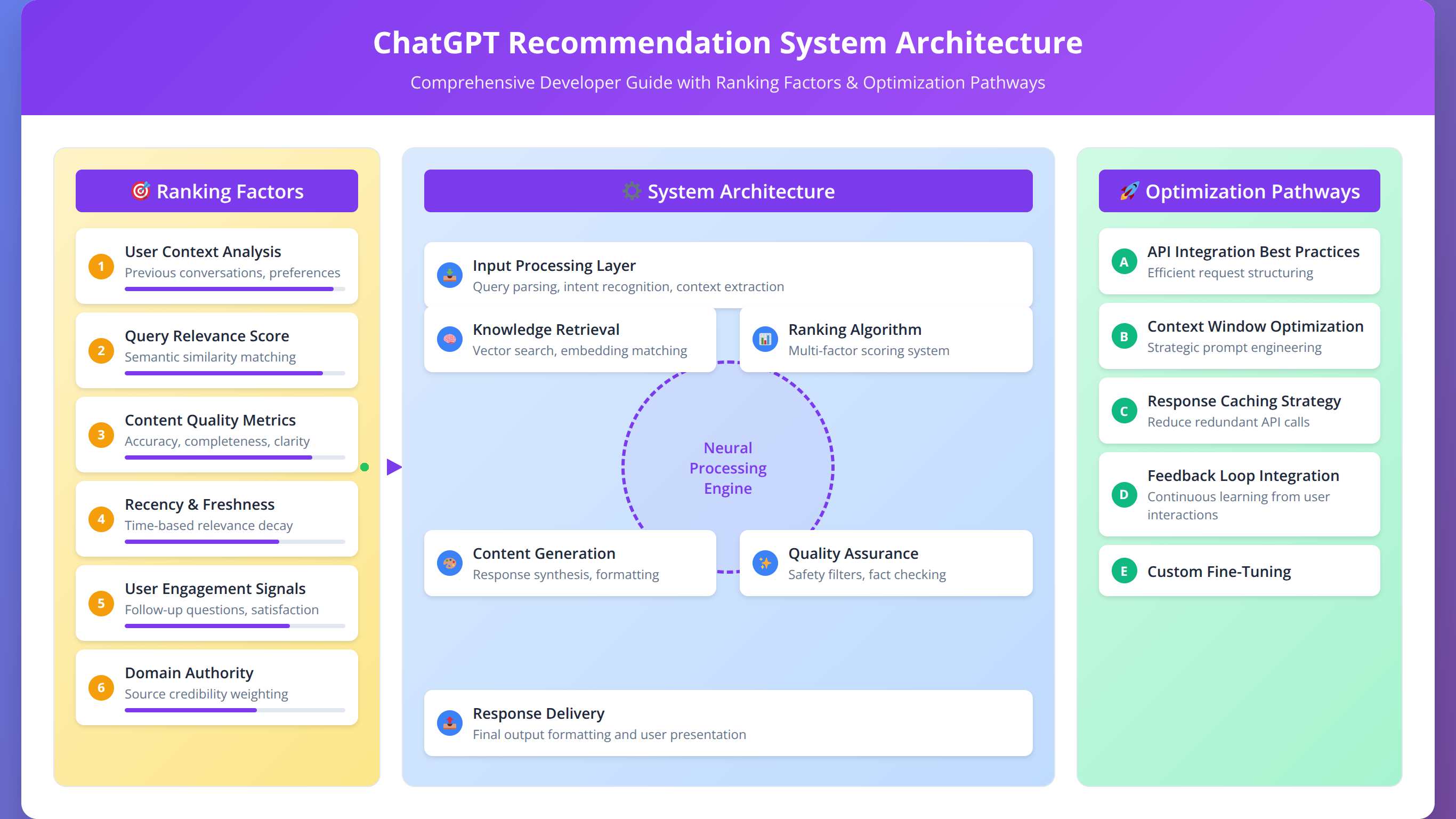This screenshot has height=819, width=1456.
Task: Open Custom Fine-Tuning title
Action: point(1219,572)
